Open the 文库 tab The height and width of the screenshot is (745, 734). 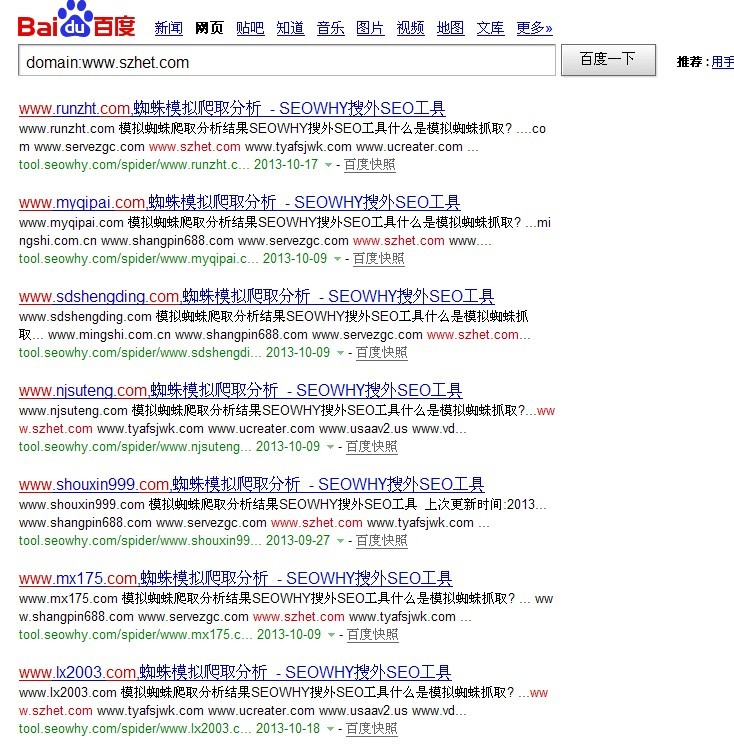[x=490, y=28]
